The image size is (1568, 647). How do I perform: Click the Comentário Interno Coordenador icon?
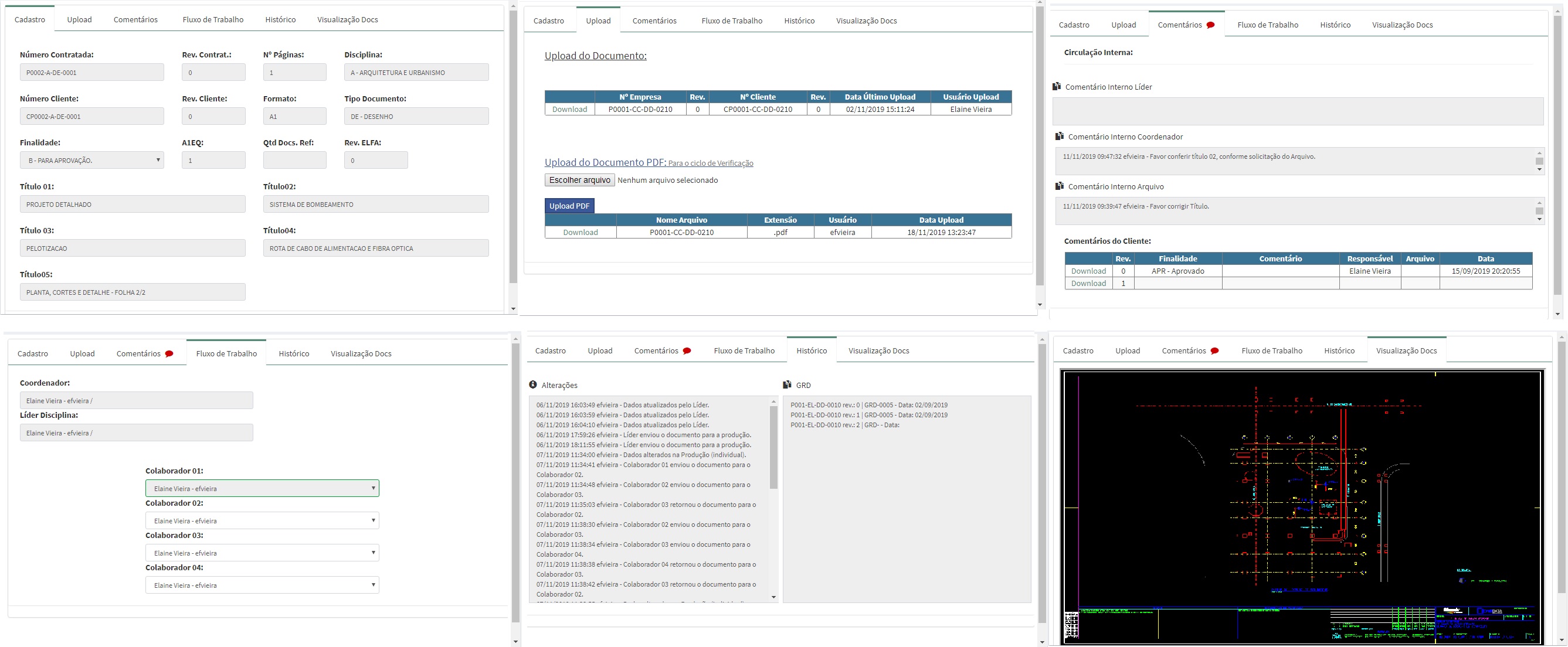[1060, 137]
